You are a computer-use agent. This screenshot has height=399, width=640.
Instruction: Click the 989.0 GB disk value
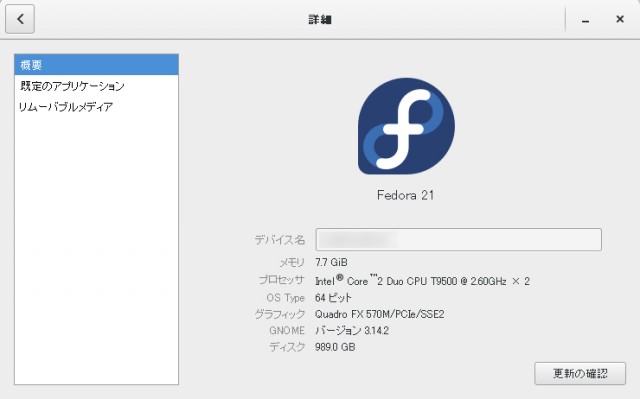click(335, 347)
